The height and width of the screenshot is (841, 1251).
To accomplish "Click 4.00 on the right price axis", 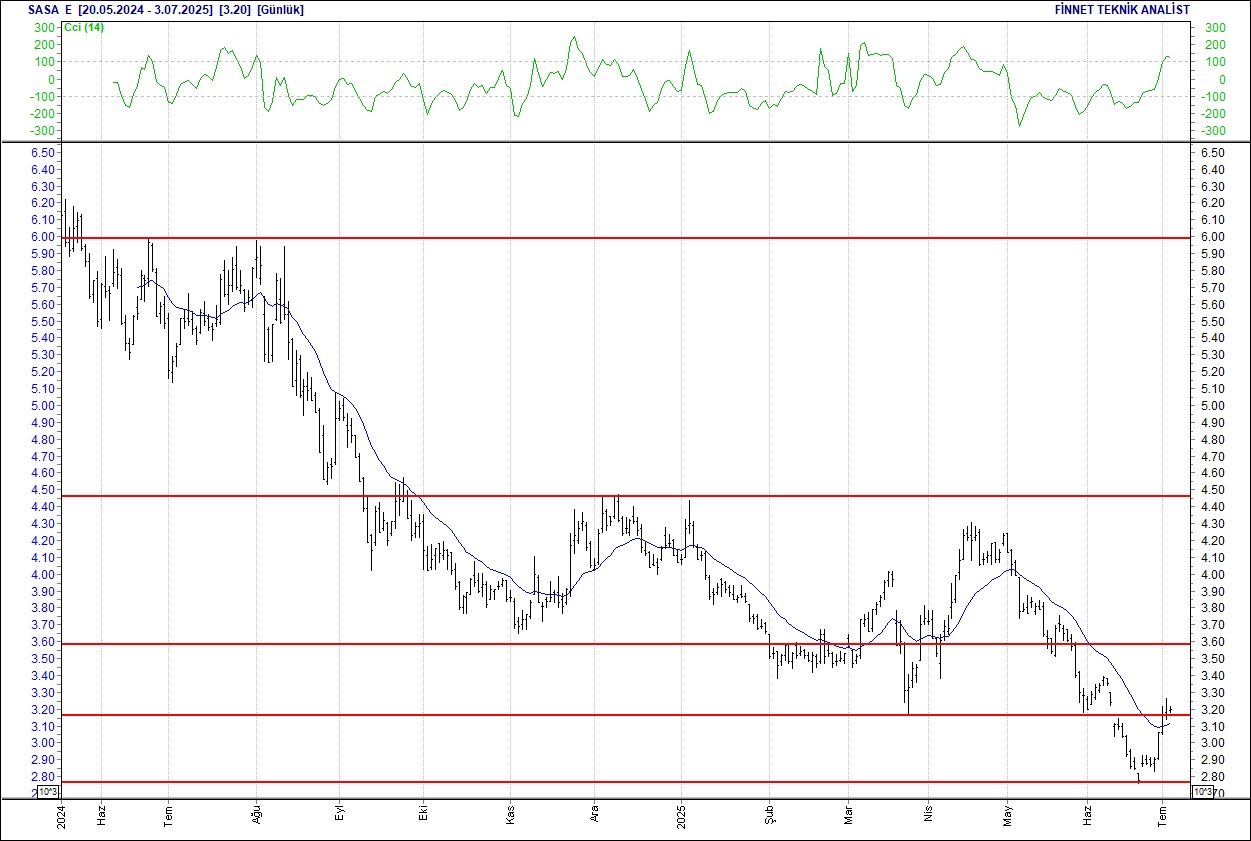I will coord(1211,575).
